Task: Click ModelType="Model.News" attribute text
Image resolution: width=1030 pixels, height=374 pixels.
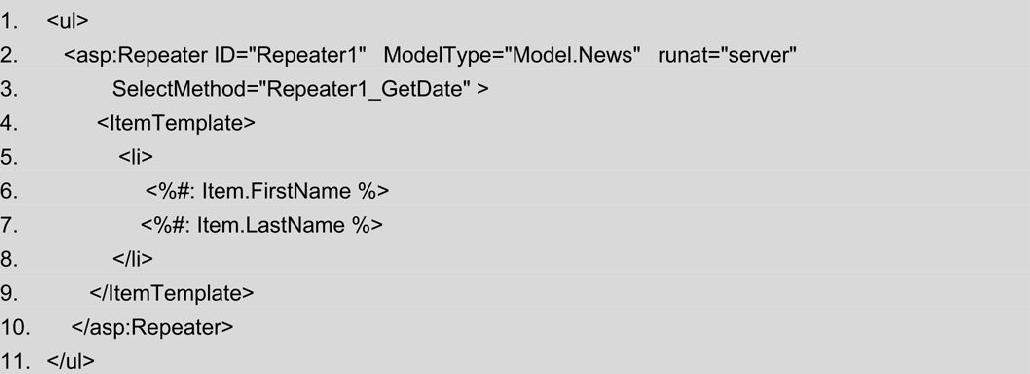Action: pyautogui.click(x=512, y=56)
